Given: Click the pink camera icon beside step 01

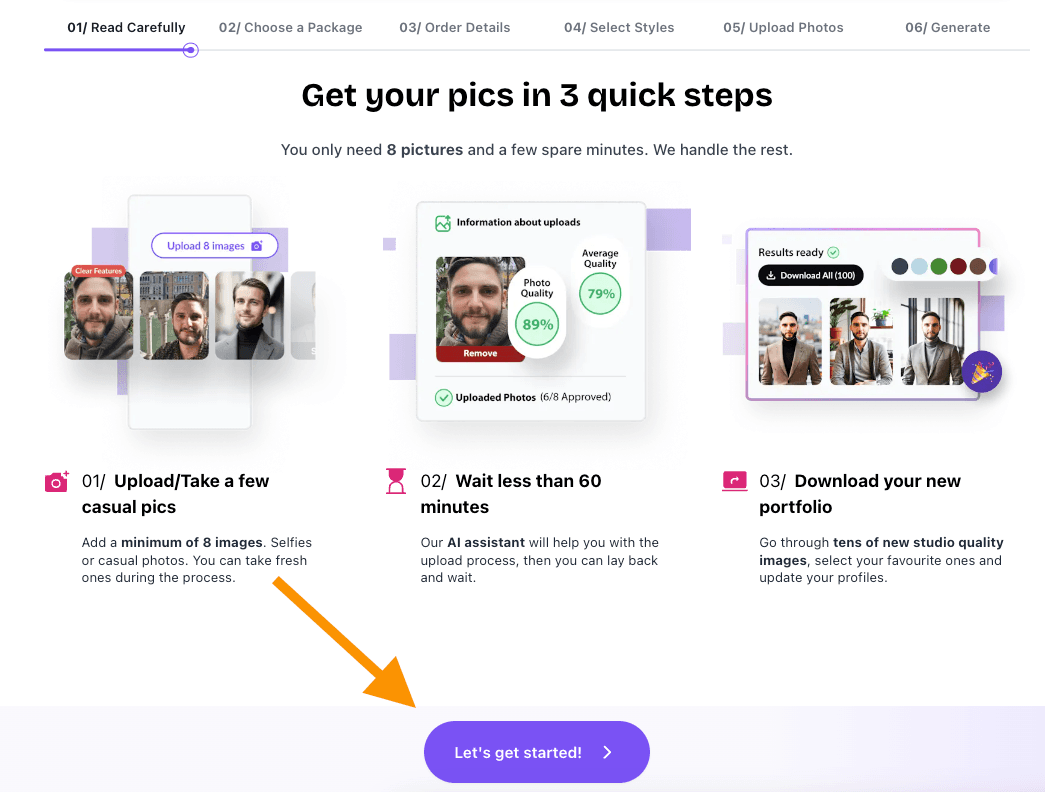Looking at the screenshot, I should (x=57, y=481).
